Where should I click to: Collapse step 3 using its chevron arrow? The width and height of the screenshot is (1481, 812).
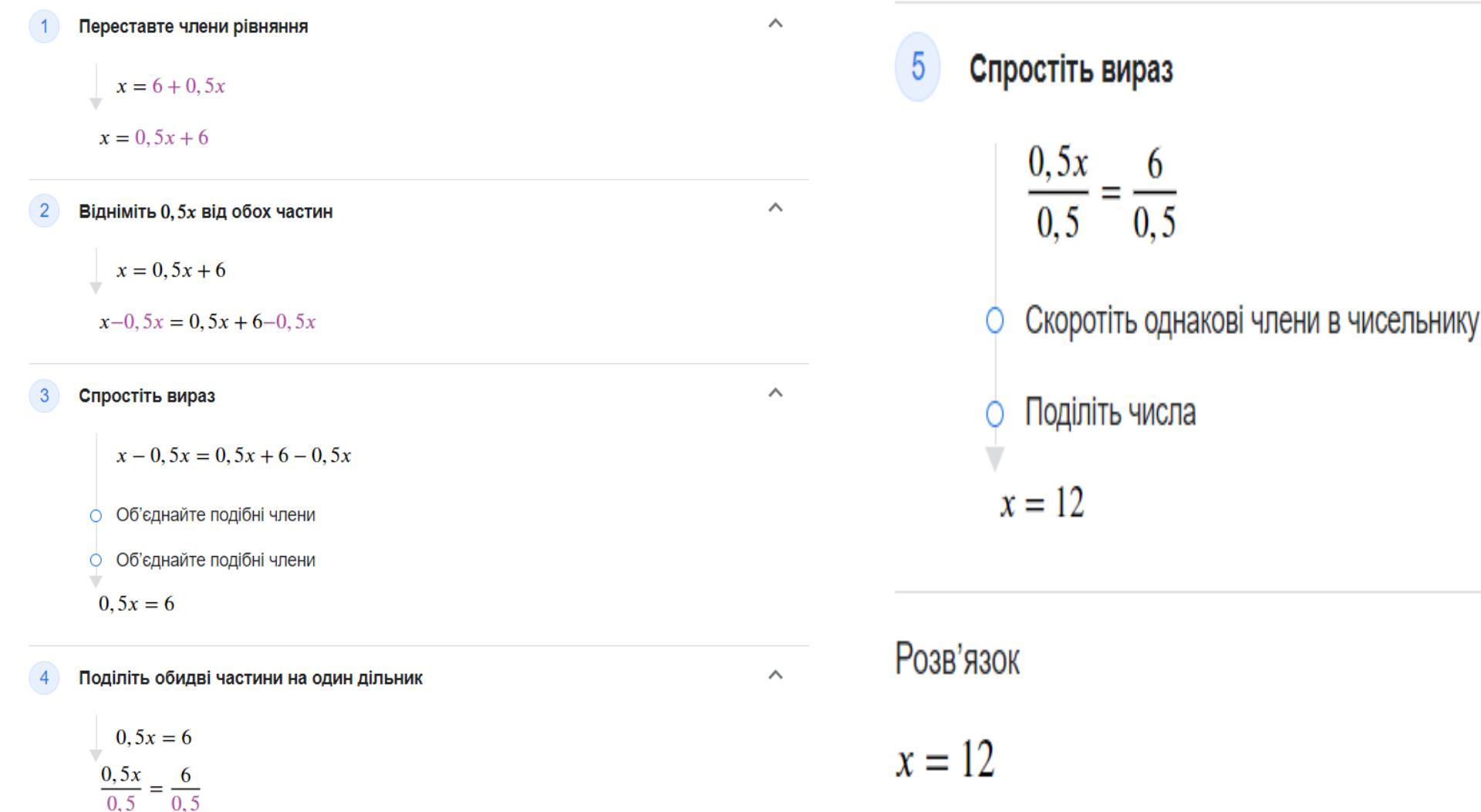(776, 393)
